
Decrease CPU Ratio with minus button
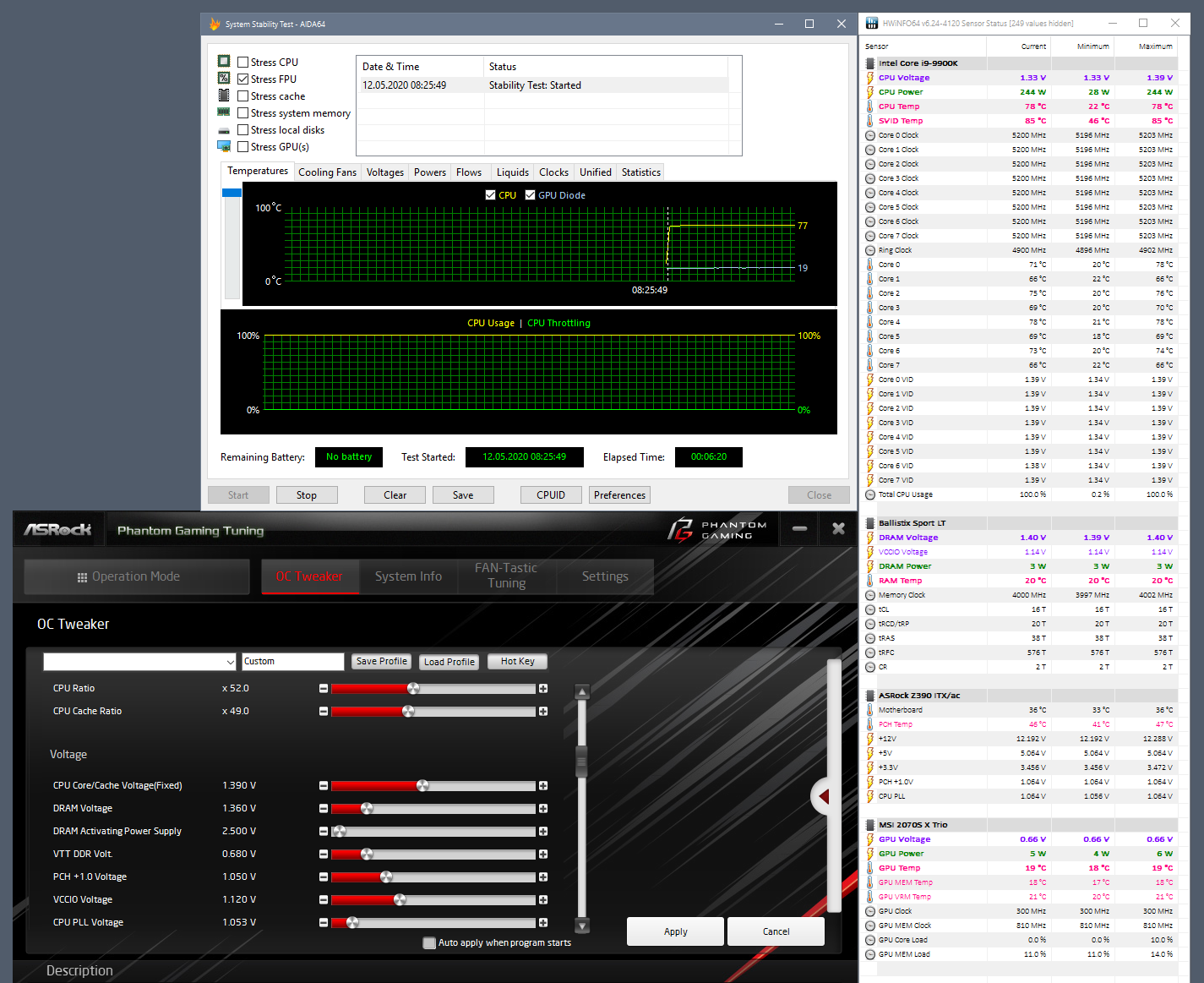(x=324, y=689)
